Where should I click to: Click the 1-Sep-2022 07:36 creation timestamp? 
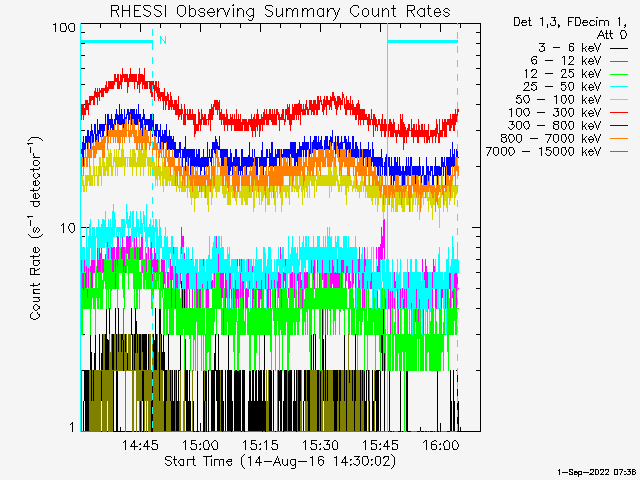point(596,472)
